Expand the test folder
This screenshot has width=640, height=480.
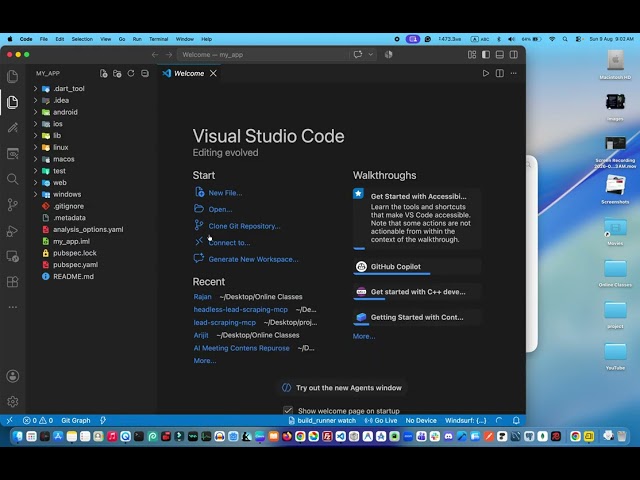[36, 171]
